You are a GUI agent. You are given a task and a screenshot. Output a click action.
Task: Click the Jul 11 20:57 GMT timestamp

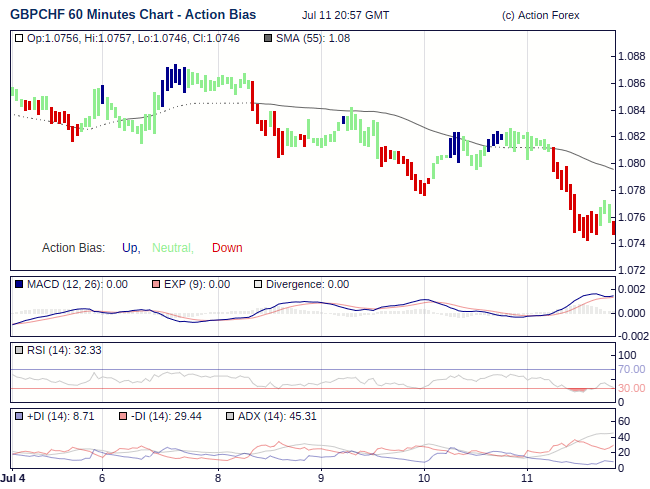[x=346, y=16]
